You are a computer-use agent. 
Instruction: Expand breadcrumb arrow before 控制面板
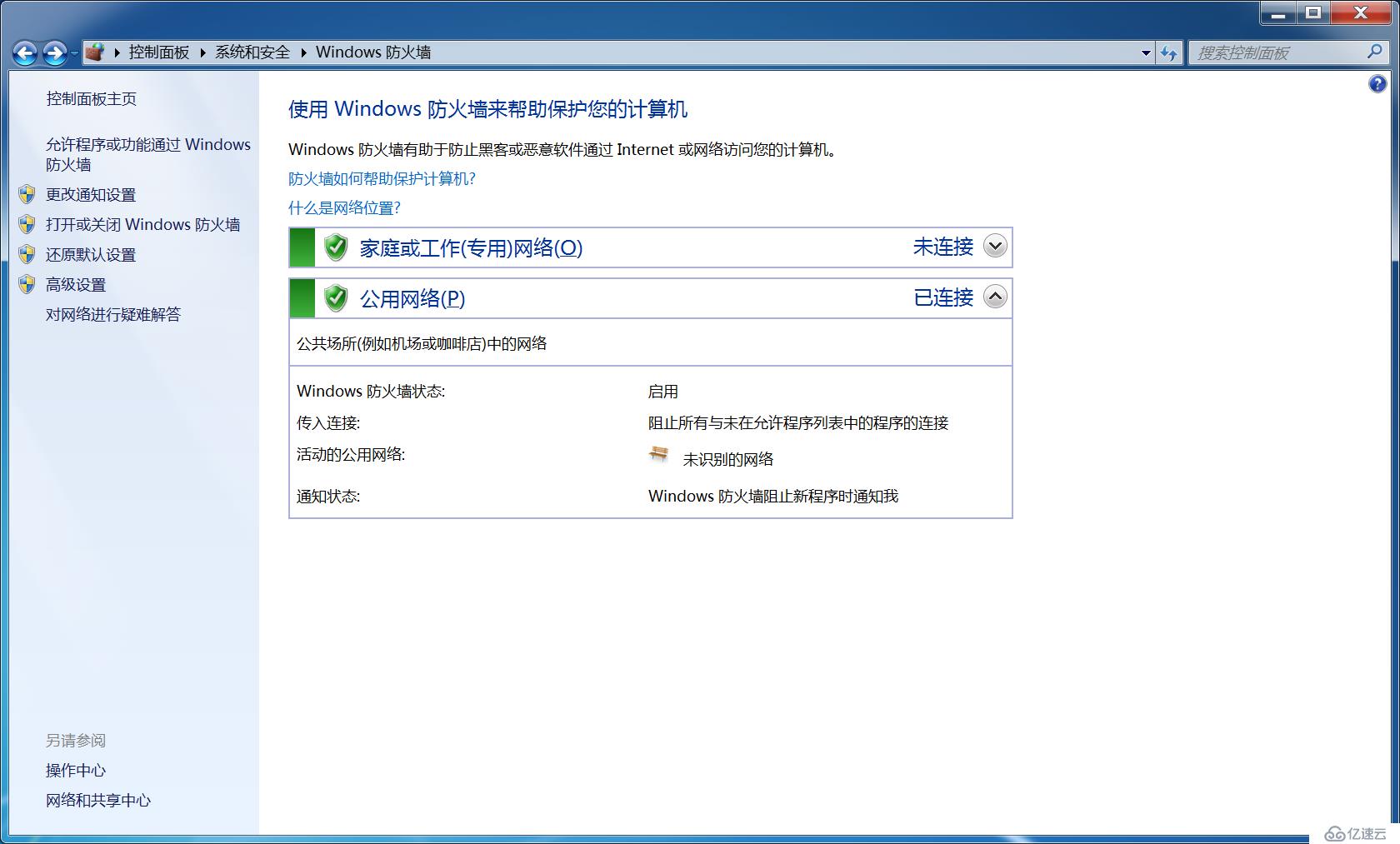point(117,52)
